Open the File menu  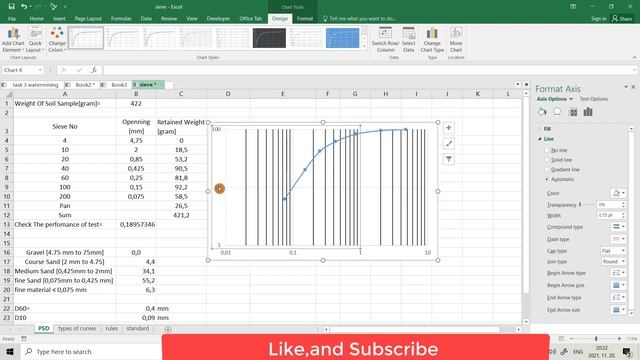(12, 18)
